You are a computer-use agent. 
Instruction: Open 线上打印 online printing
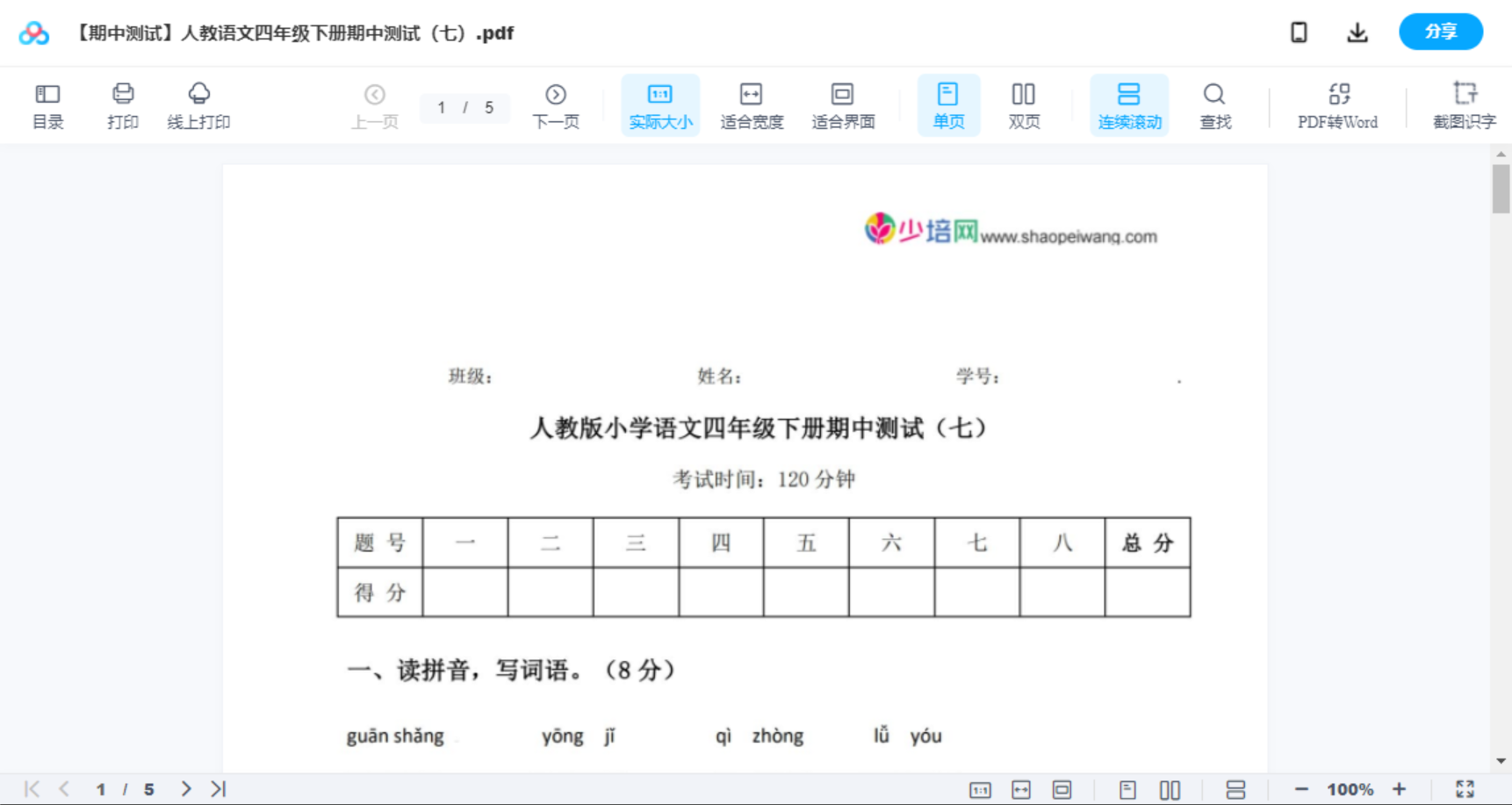pyautogui.click(x=198, y=104)
